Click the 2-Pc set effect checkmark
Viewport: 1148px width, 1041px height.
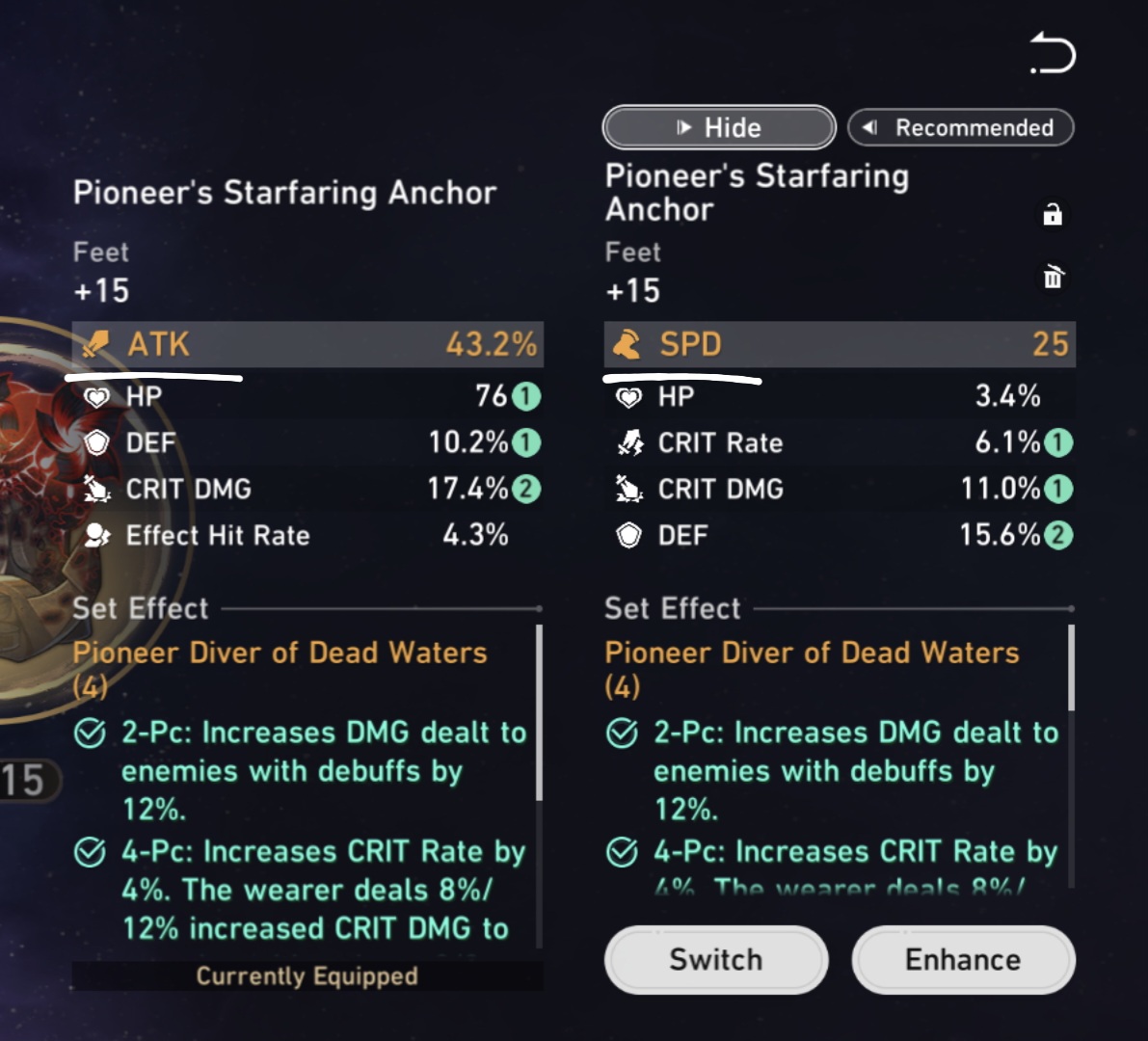(89, 733)
